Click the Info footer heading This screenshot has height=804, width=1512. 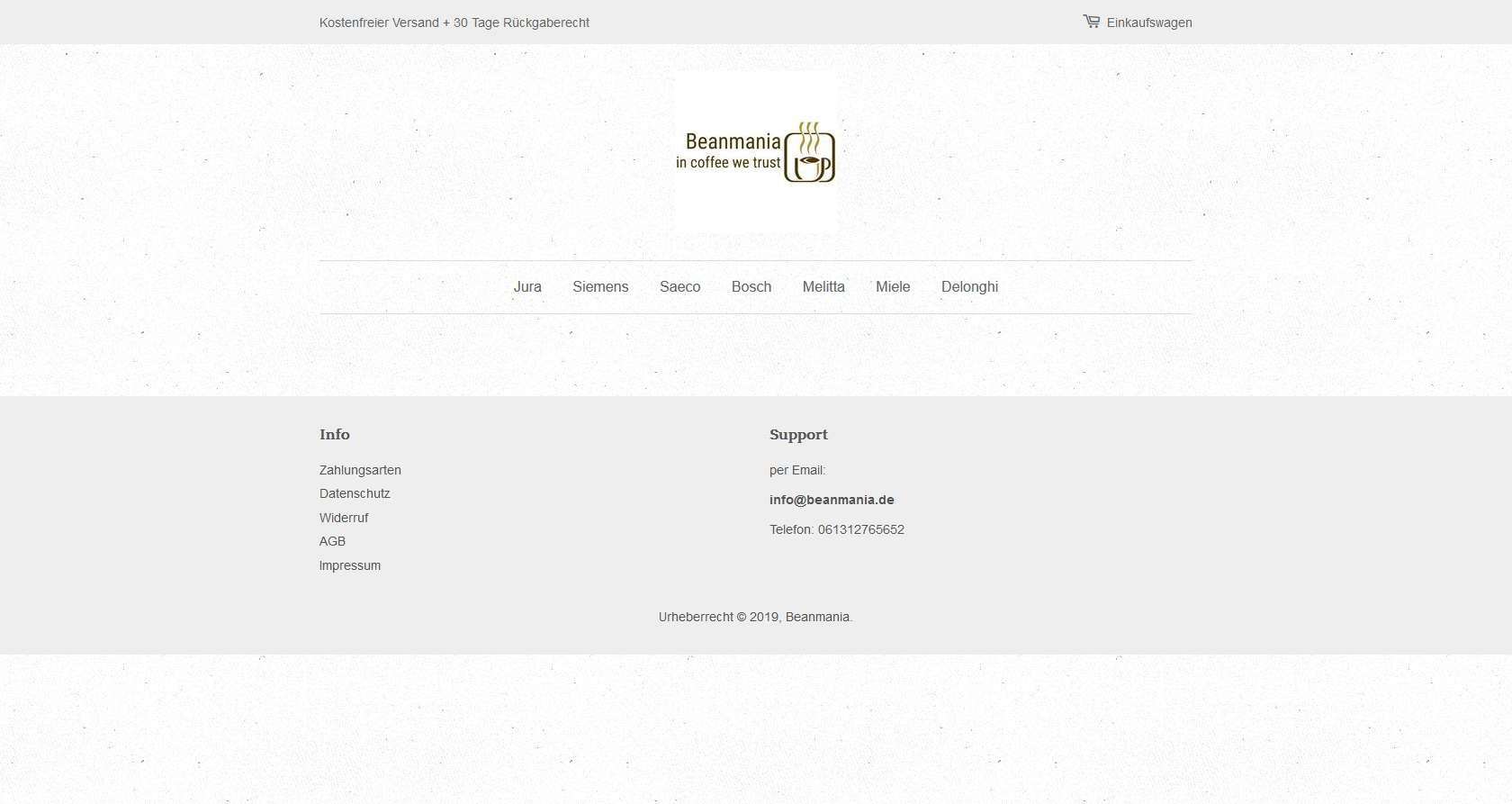[335, 434]
